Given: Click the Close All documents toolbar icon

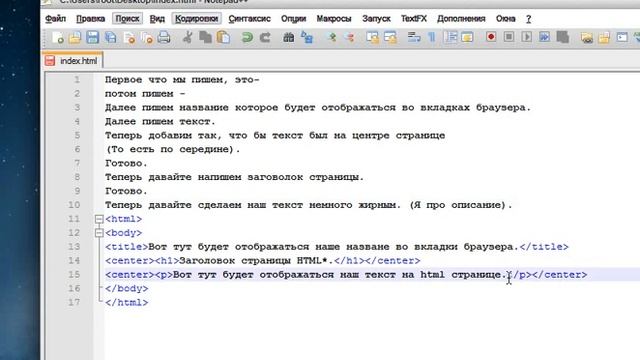Looking at the screenshot, I should (147, 38).
